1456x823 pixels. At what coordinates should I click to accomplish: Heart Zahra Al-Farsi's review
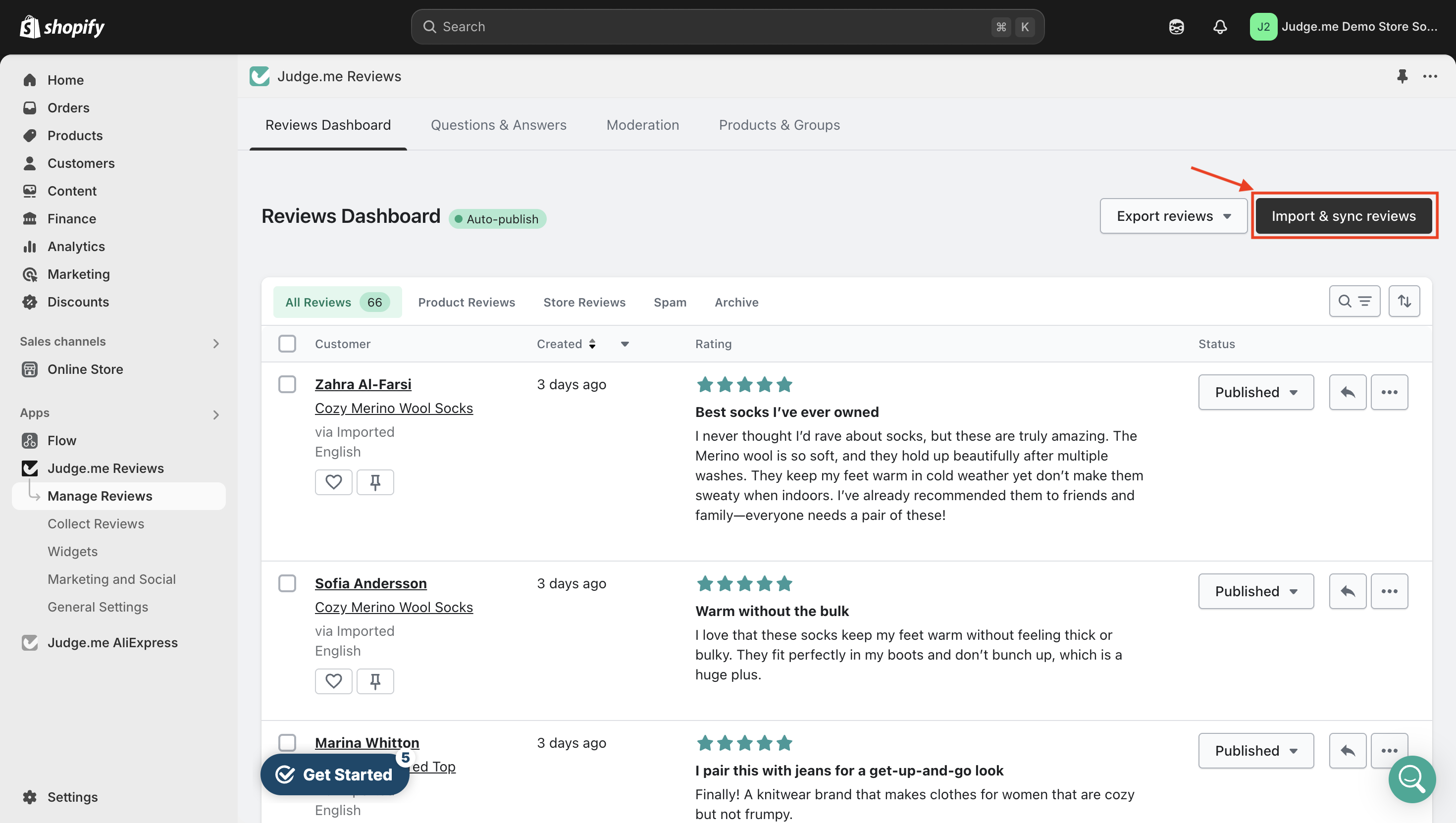(333, 482)
